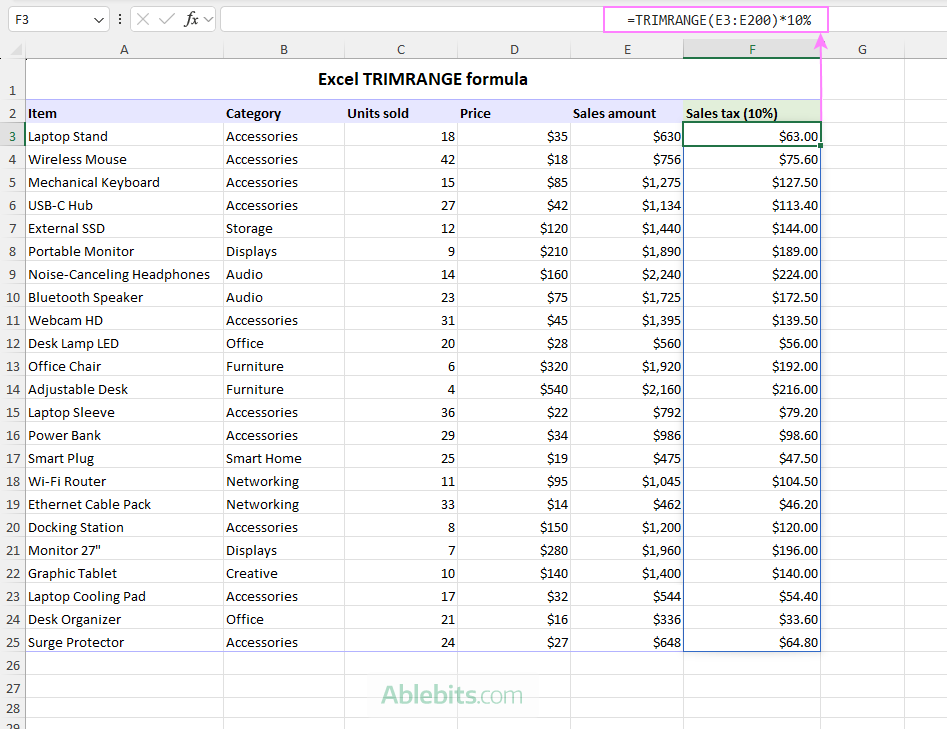Select the column A header
Image resolution: width=947 pixels, height=729 pixels.
(124, 48)
